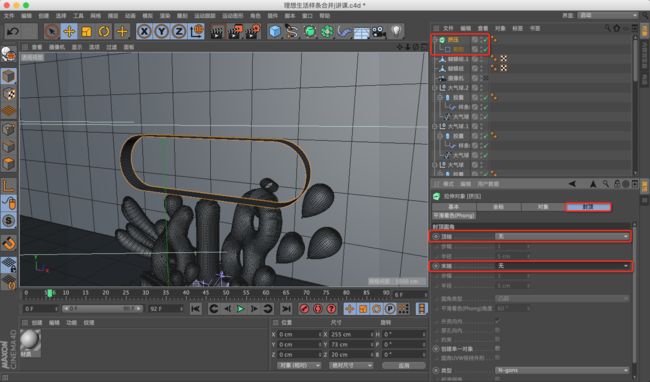Switch to the 封顶 attribute tab
Viewport: 650px width, 382px height.
click(x=588, y=207)
